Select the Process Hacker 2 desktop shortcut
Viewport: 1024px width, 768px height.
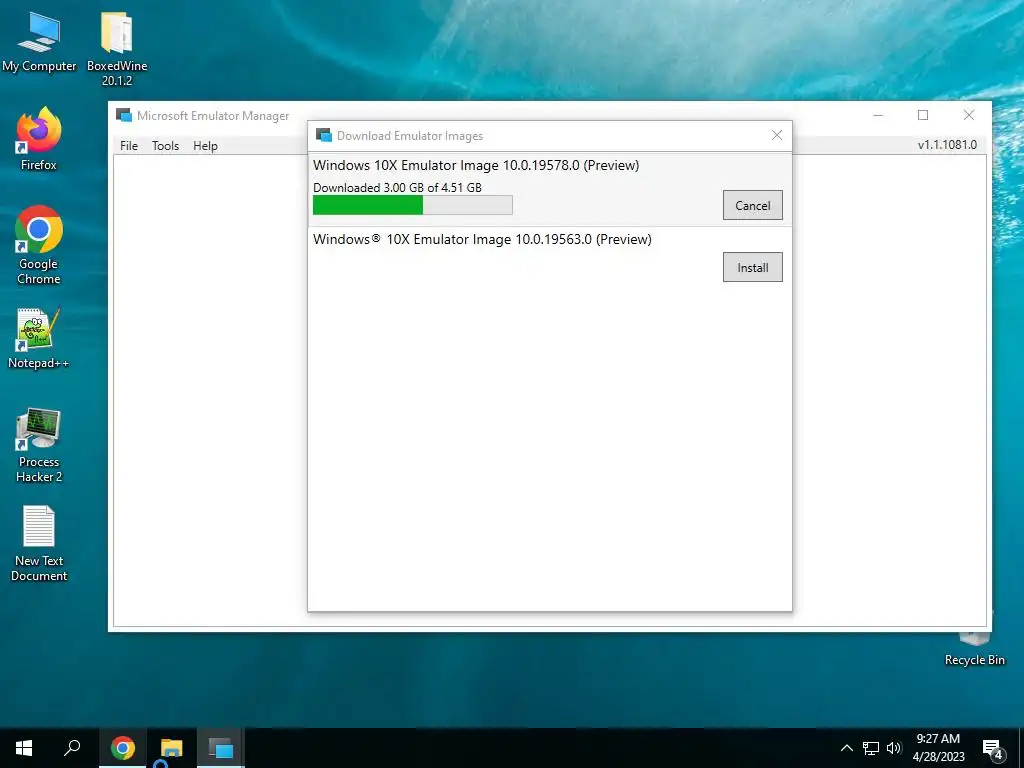(39, 445)
